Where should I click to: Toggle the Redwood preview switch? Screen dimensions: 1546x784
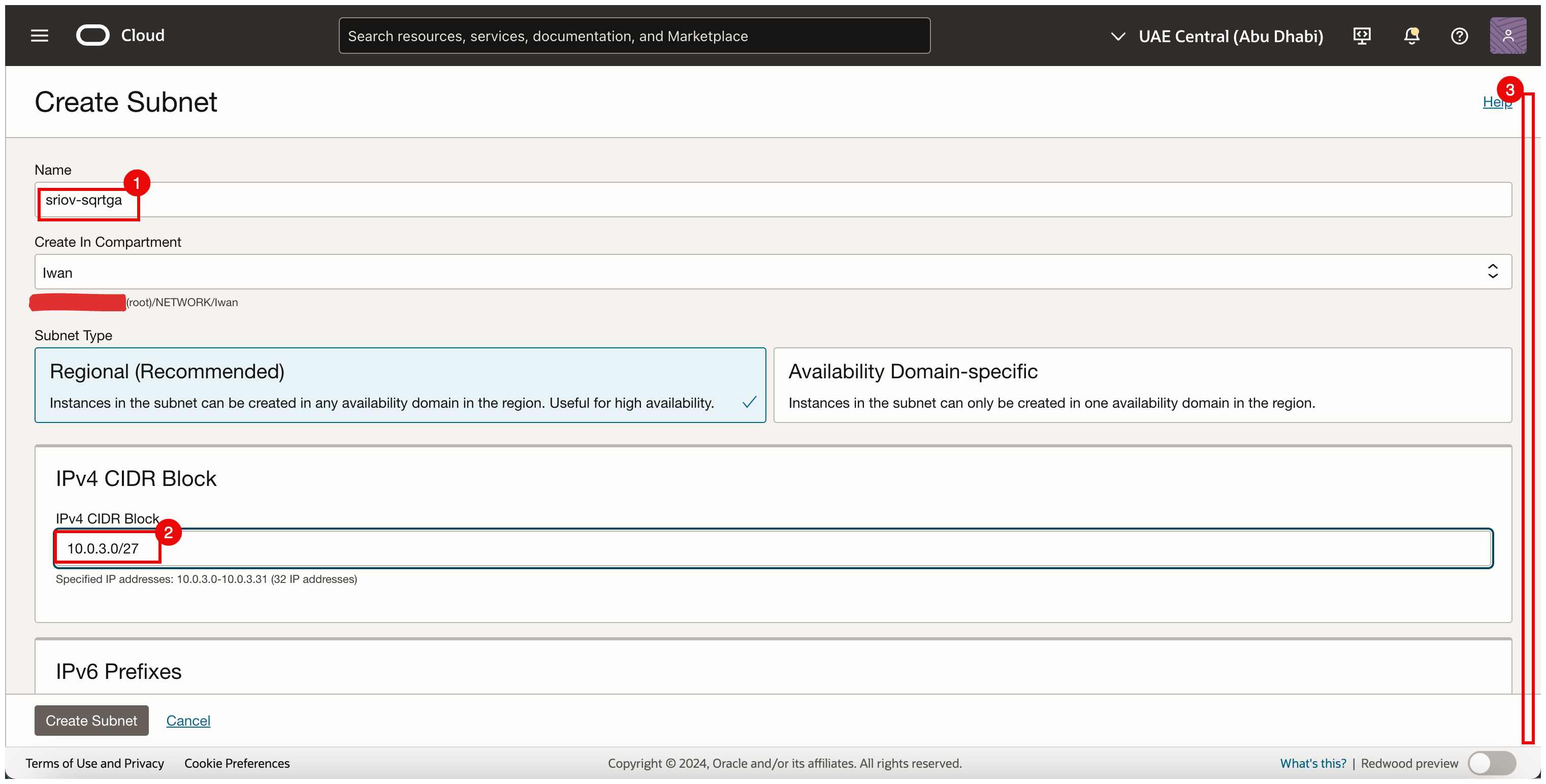point(1491,763)
